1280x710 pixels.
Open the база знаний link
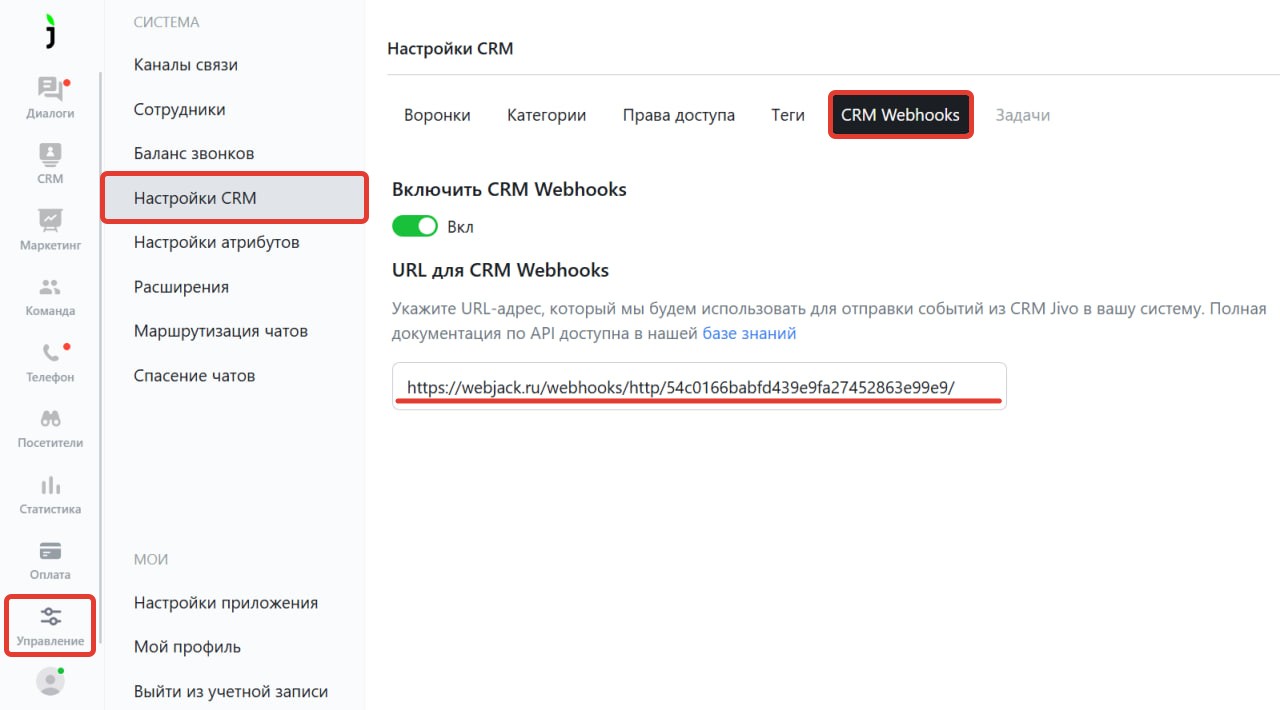point(749,333)
